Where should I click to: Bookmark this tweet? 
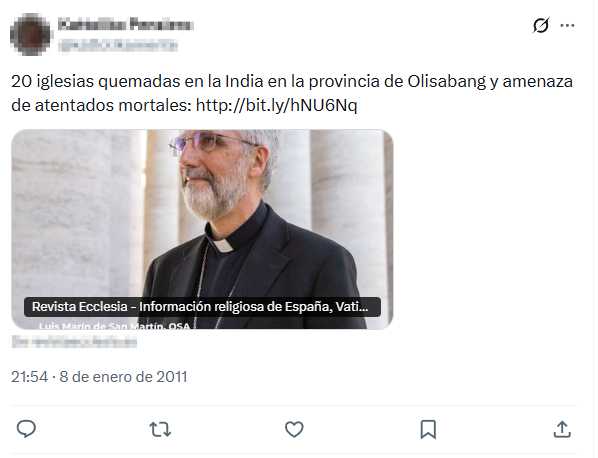click(x=428, y=429)
